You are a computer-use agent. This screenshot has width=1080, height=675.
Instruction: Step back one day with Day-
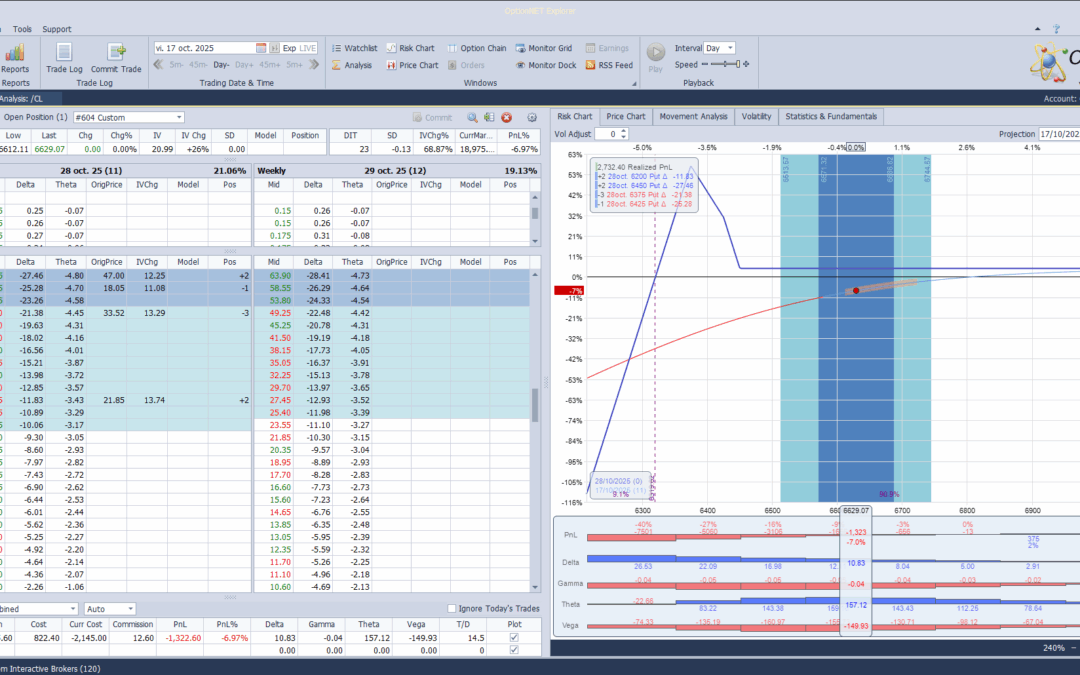pos(221,65)
